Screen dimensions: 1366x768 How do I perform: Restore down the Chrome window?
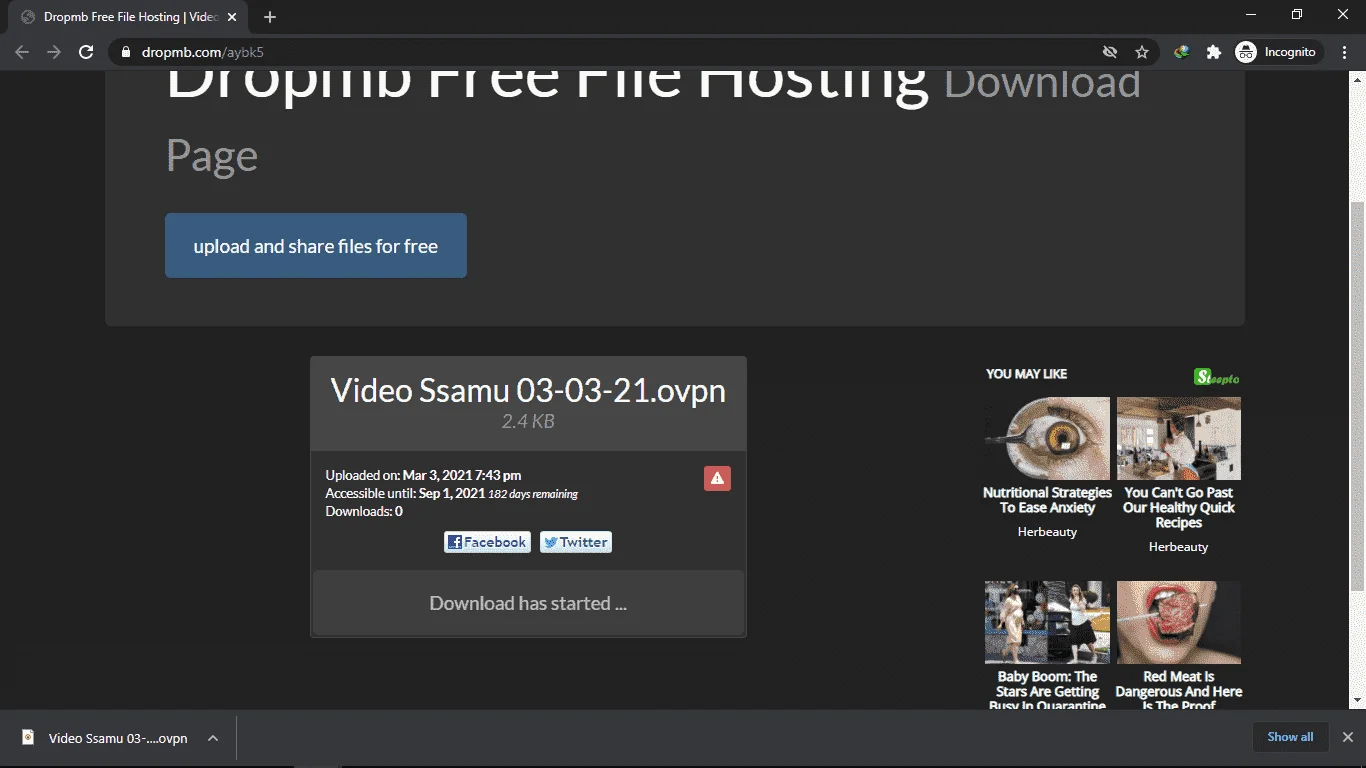pyautogui.click(x=1297, y=14)
